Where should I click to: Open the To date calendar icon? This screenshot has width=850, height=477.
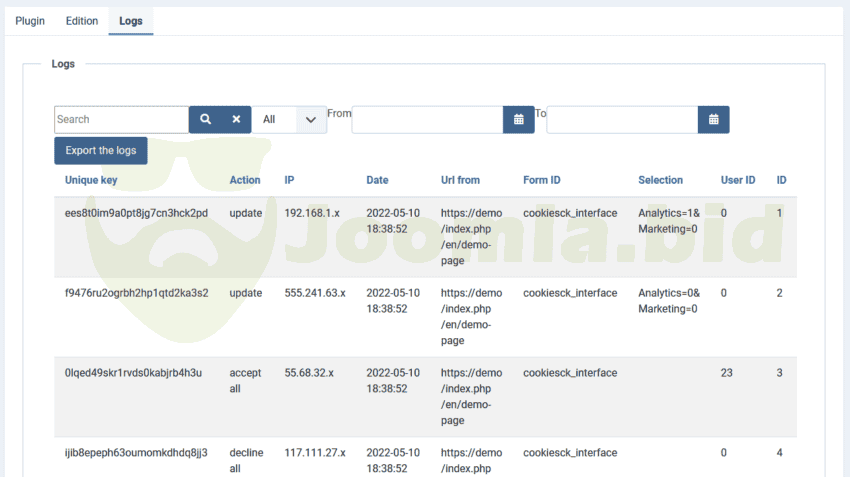pos(713,120)
